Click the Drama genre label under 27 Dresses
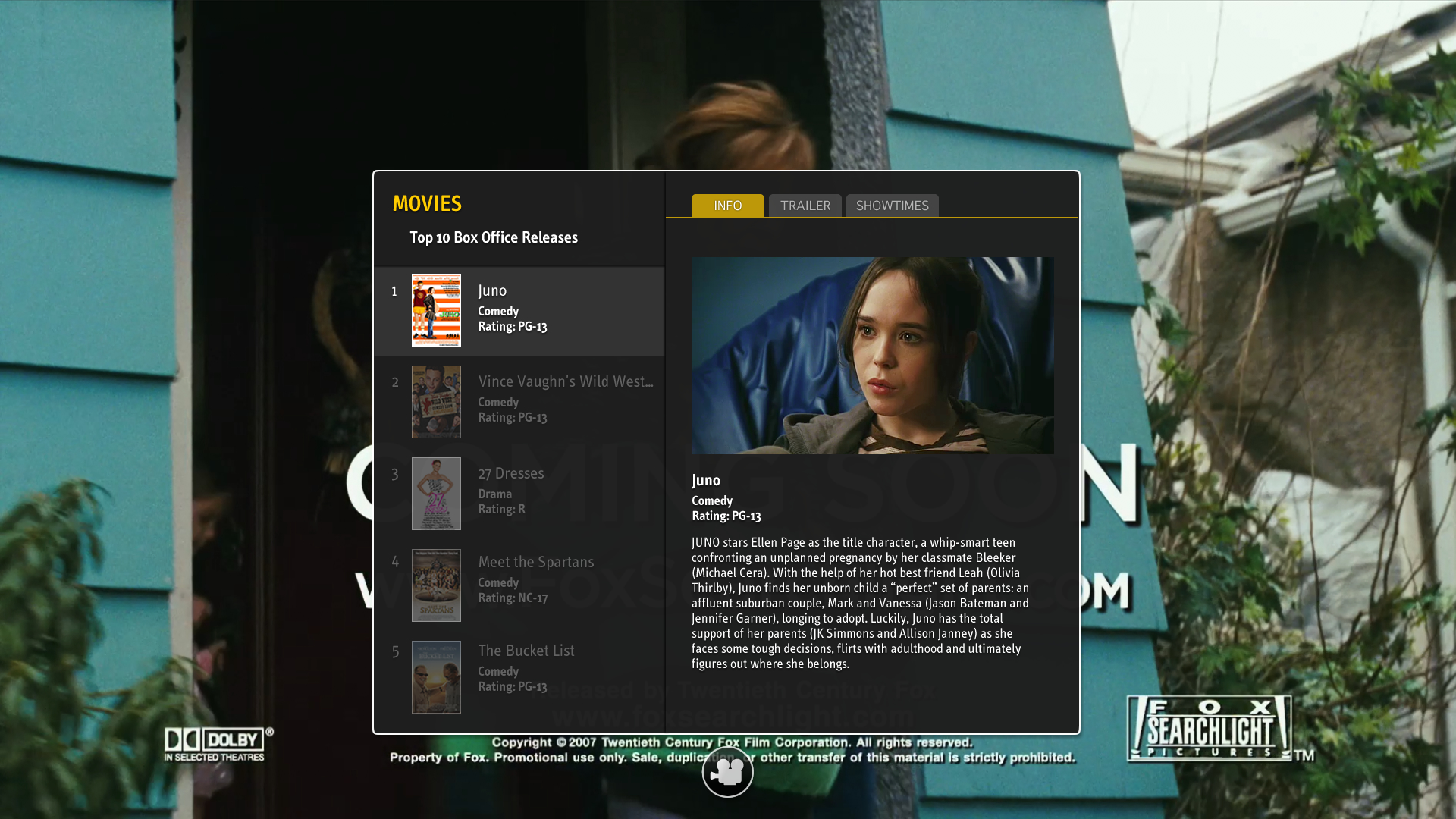1456x819 pixels. pyautogui.click(x=494, y=494)
